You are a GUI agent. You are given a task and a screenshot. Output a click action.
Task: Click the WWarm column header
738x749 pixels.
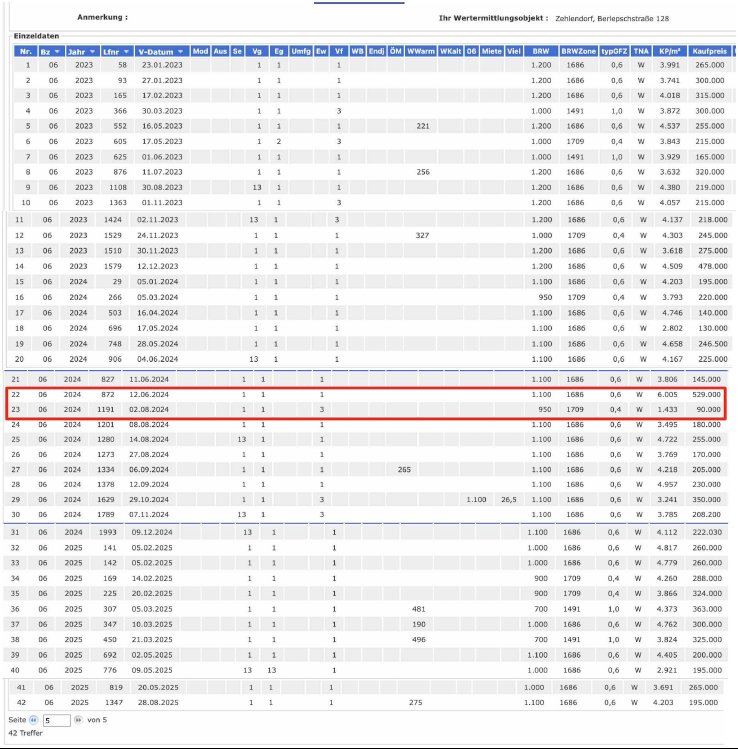tap(421, 51)
